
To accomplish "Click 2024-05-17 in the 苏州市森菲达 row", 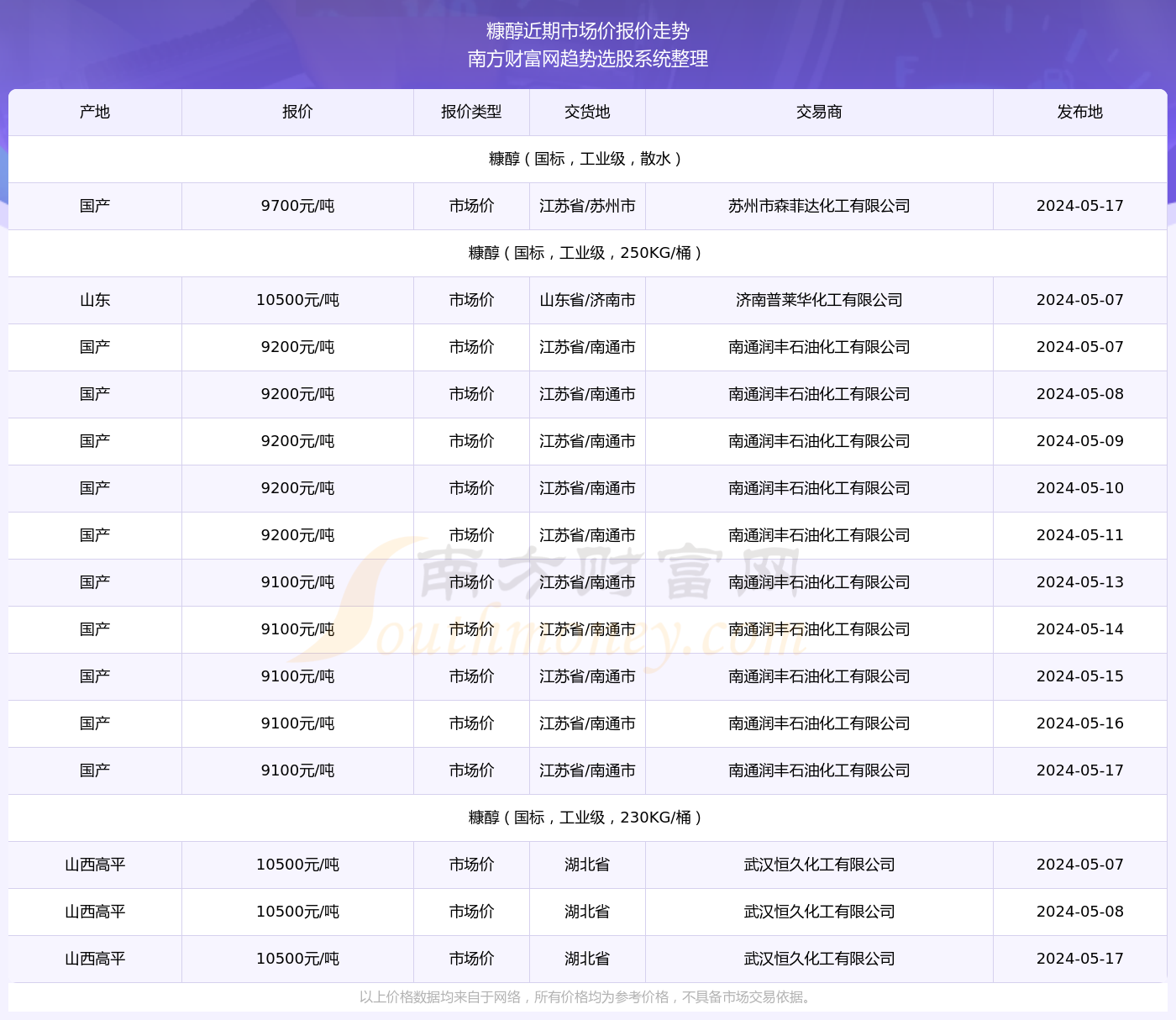I will pos(1079,206).
